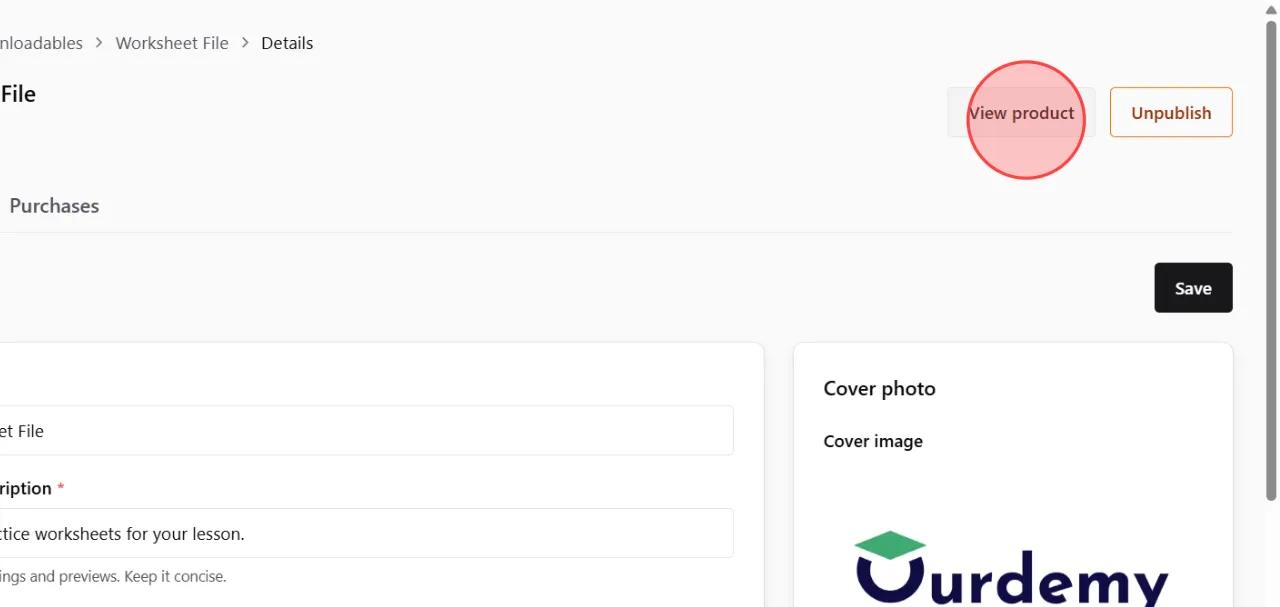Go to Worksheet File breadcrumb
Image resolution: width=1280 pixels, height=607 pixels.
coord(172,43)
